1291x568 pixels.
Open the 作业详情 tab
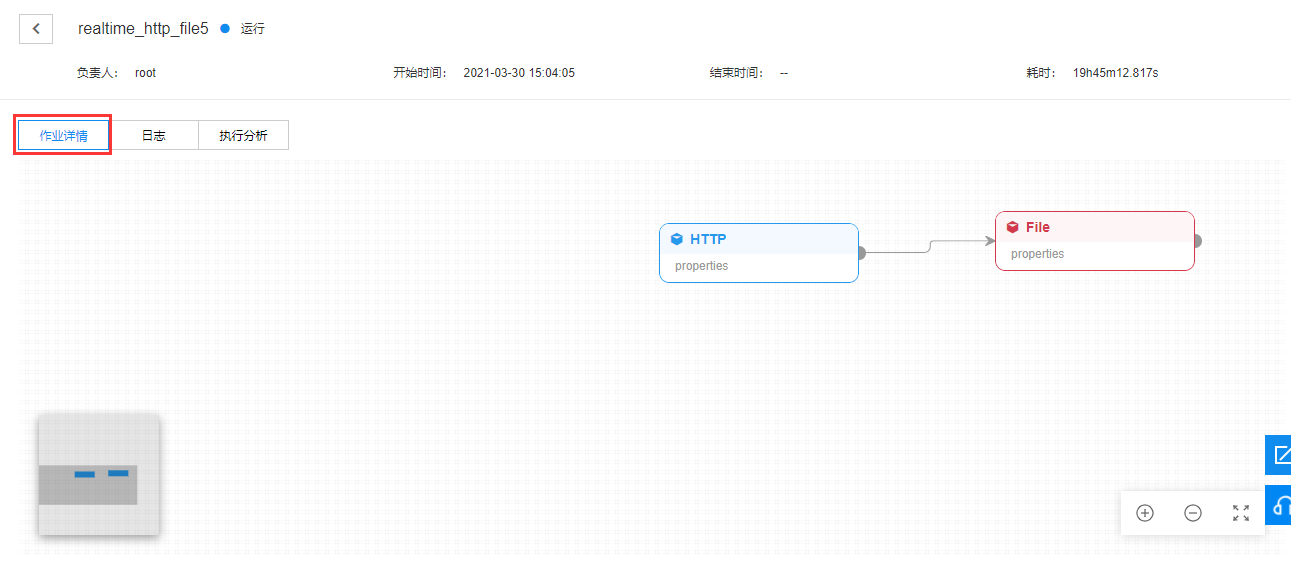coord(63,135)
